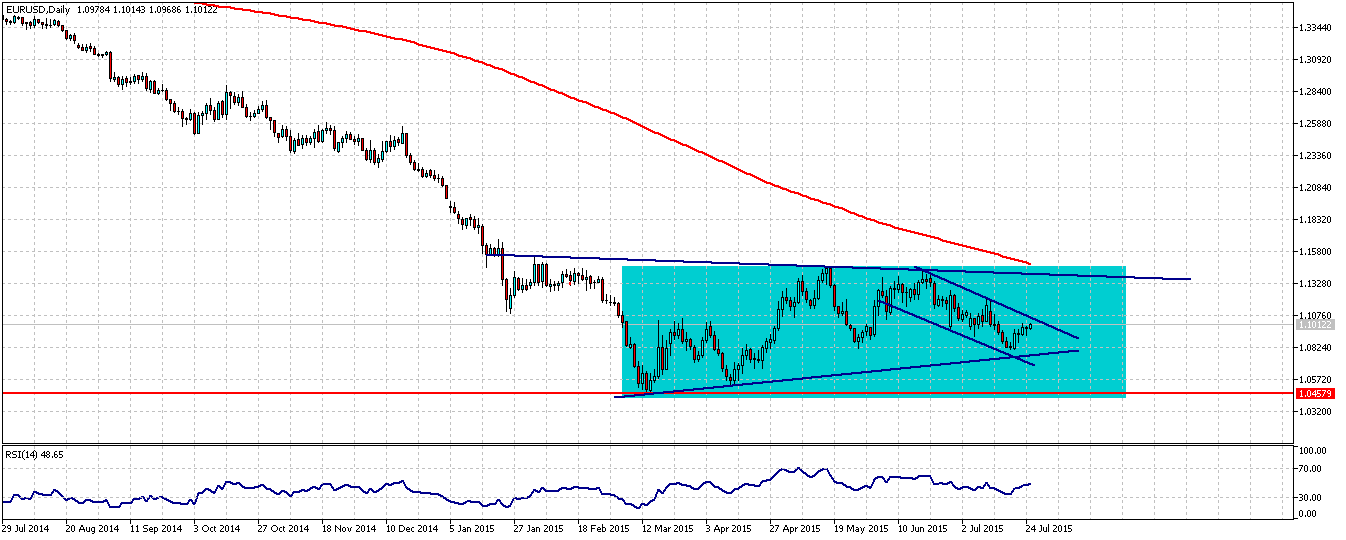
Task: Select the 10 Jun 2015 date label
Action: [x=924, y=527]
